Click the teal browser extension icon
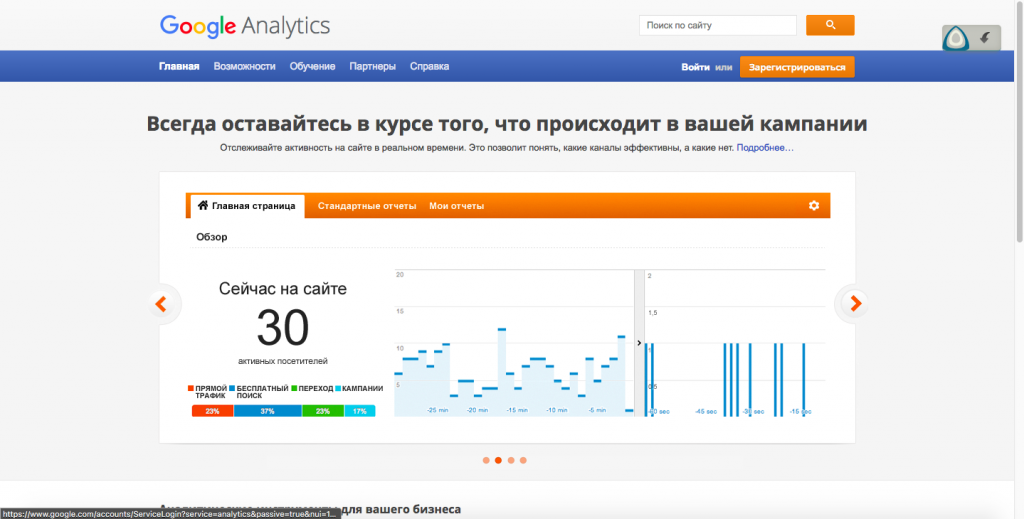This screenshot has height=519, width=1024. (955, 39)
